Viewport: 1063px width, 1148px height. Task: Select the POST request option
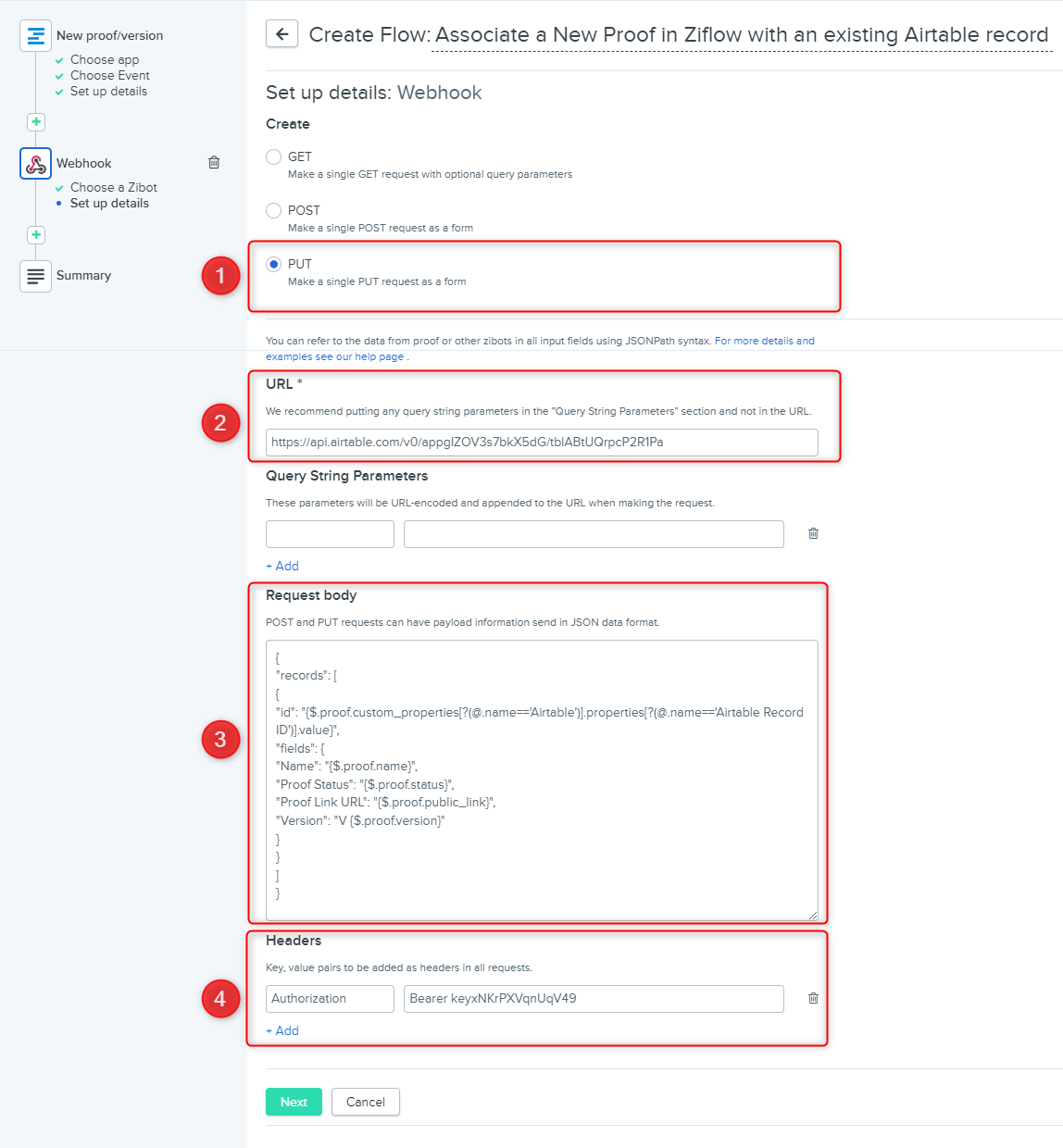[x=273, y=210]
